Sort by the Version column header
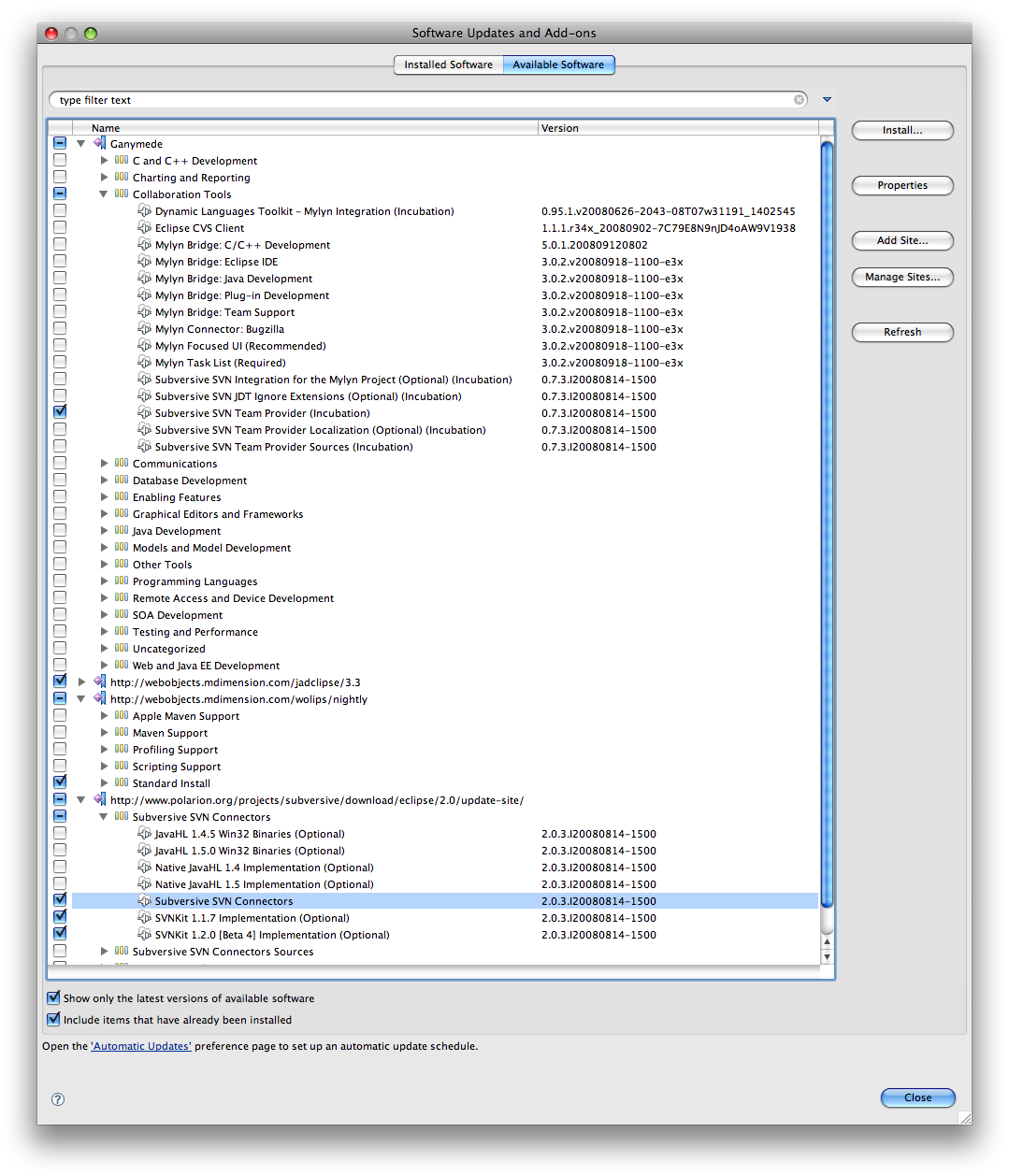Viewport: 1009px width, 1176px height. [678, 128]
